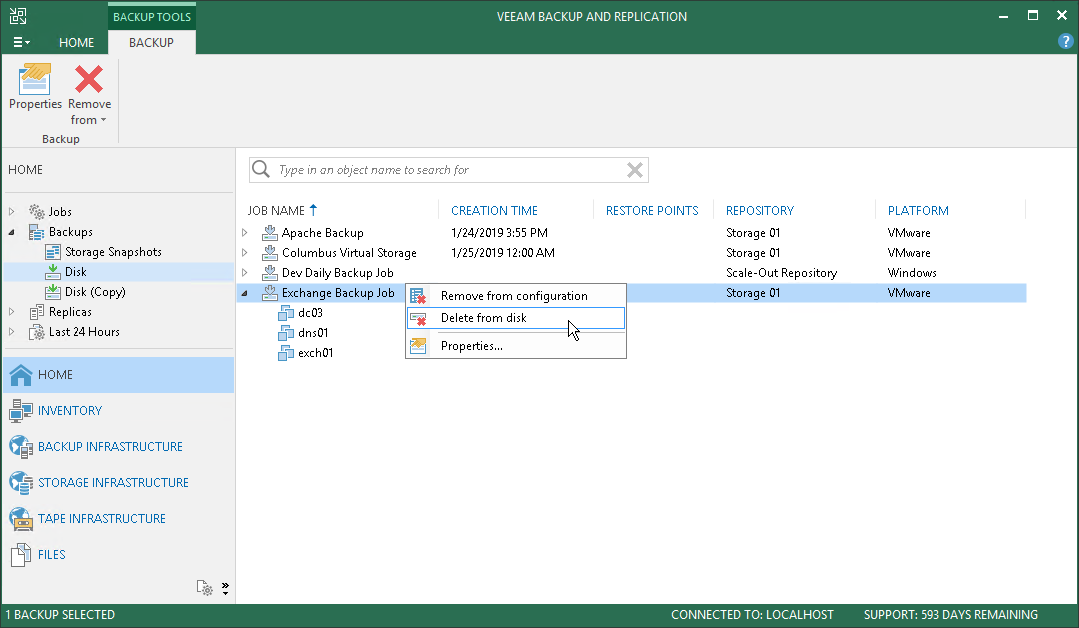
Task: Select the Disk (Copy) tree item
Action: 95,292
